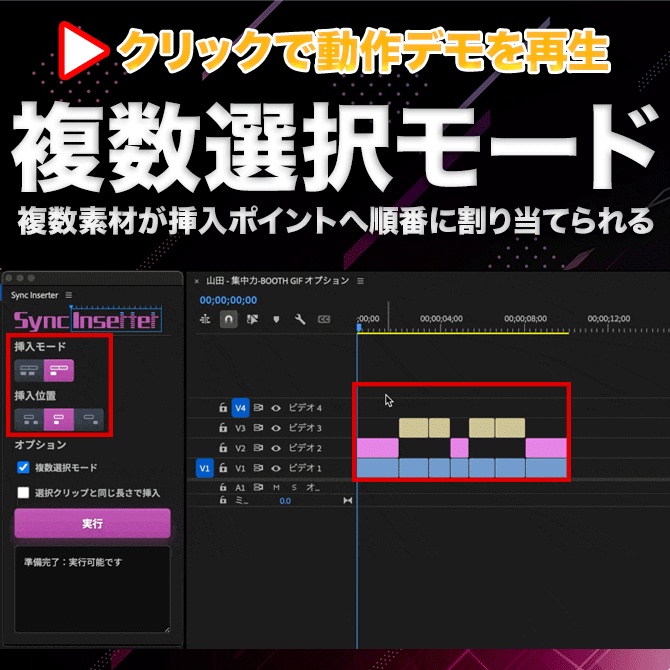
Task: Close the 山田 - 集中力 sequence tab
Action: 197,281
